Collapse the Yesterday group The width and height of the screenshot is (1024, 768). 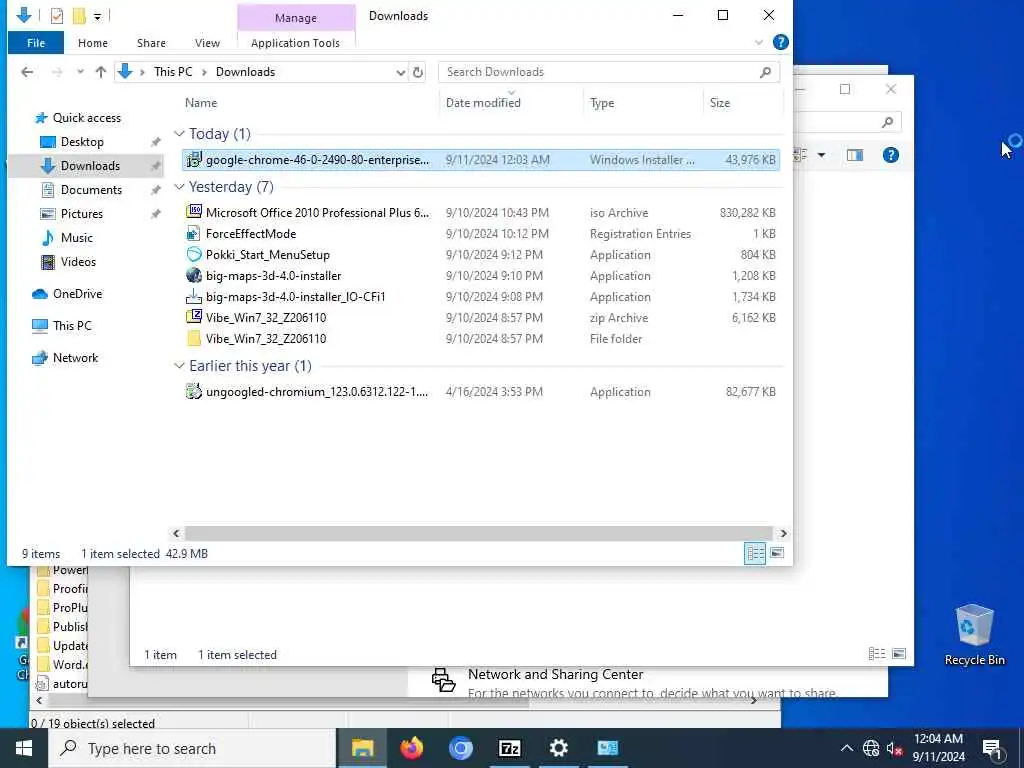pyautogui.click(x=179, y=187)
